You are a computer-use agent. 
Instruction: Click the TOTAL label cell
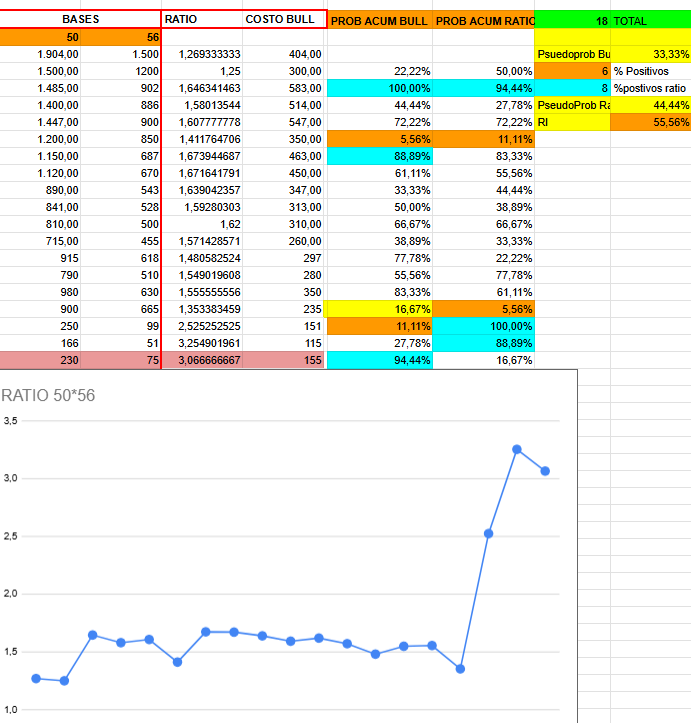click(650, 21)
